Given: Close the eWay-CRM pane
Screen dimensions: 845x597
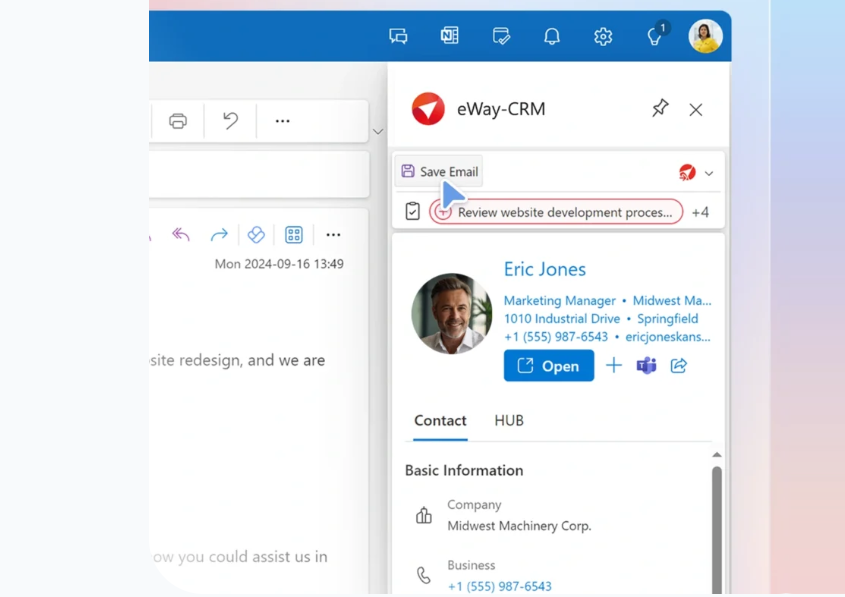Looking at the screenshot, I should pos(696,110).
